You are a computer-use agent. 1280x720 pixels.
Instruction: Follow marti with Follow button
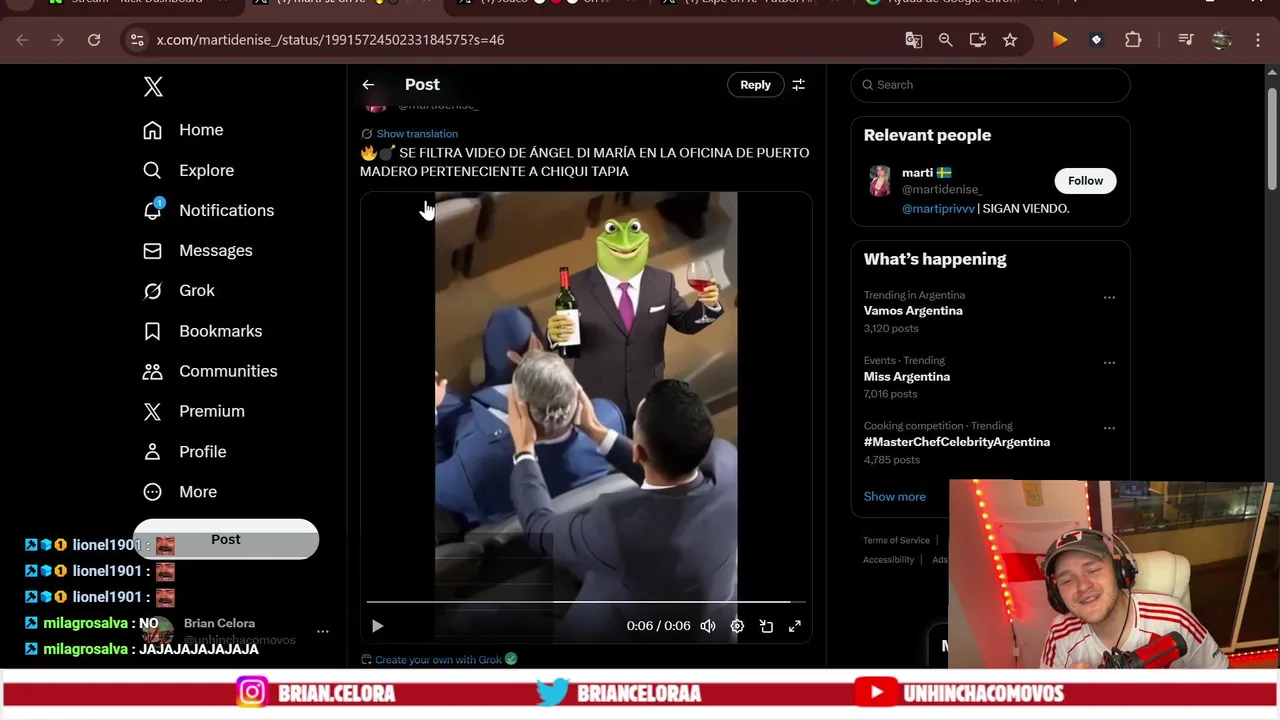[x=1085, y=181]
